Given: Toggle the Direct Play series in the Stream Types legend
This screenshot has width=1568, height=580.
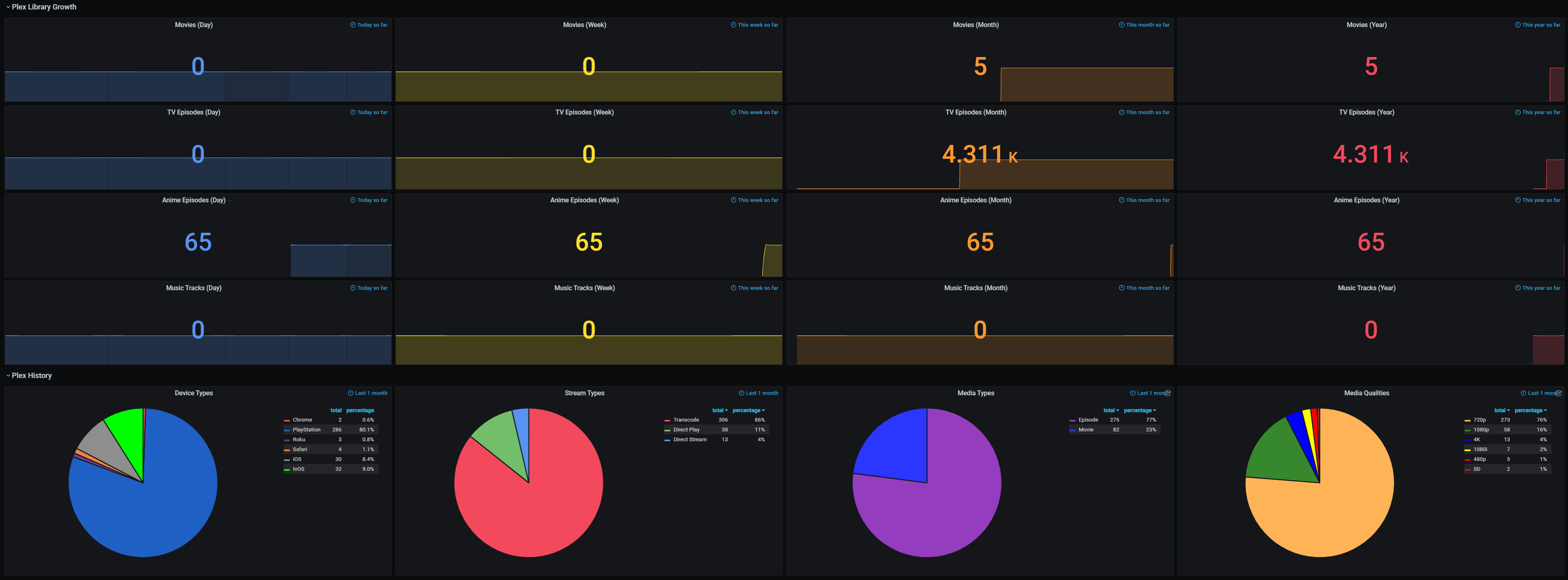Looking at the screenshot, I should [x=686, y=429].
